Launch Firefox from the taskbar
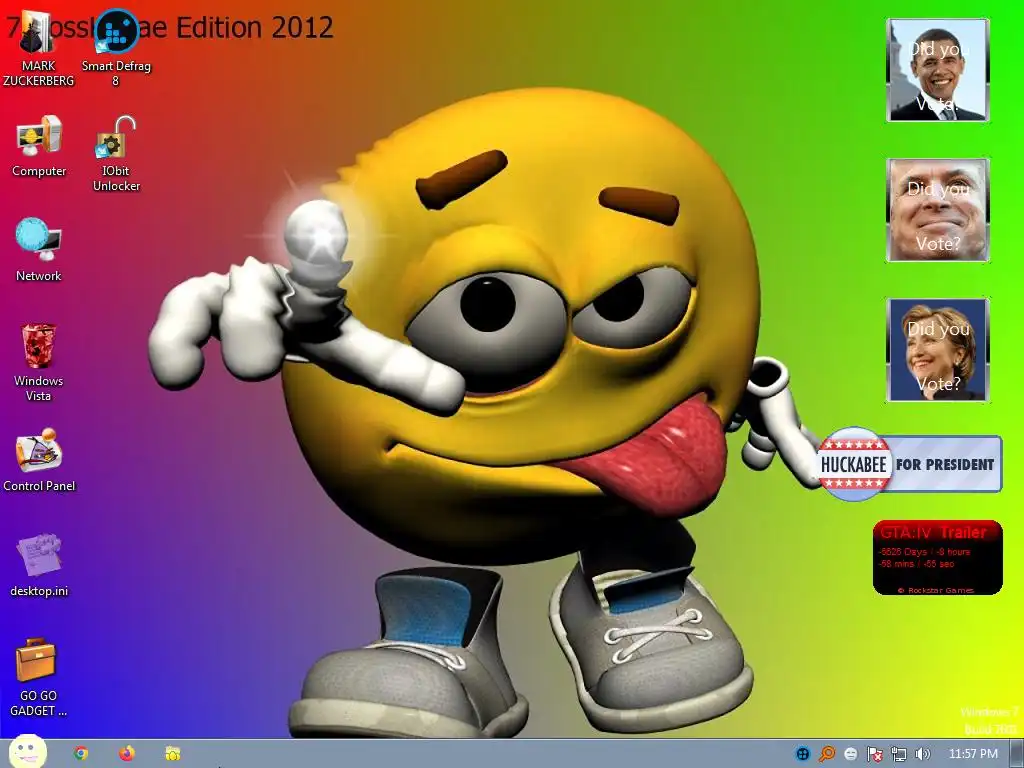Viewport: 1024px width, 768px height. tap(127, 754)
